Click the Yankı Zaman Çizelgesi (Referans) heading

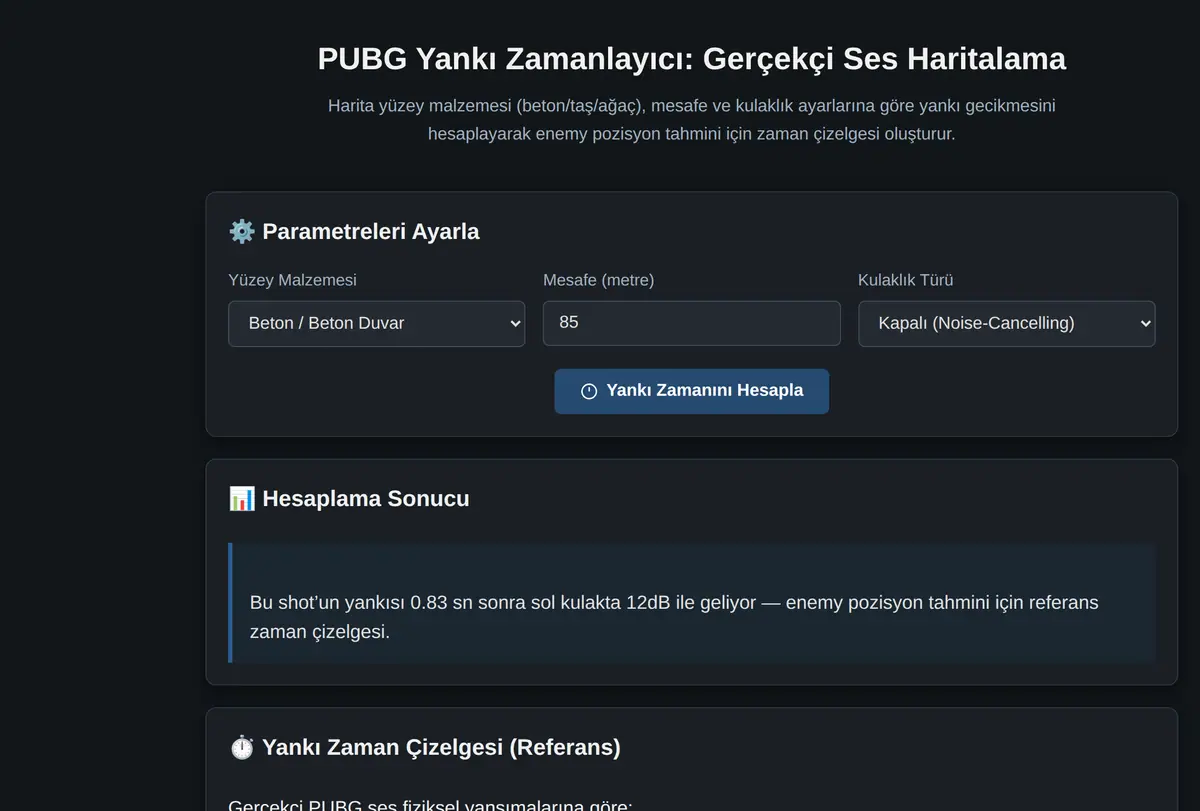coord(441,748)
